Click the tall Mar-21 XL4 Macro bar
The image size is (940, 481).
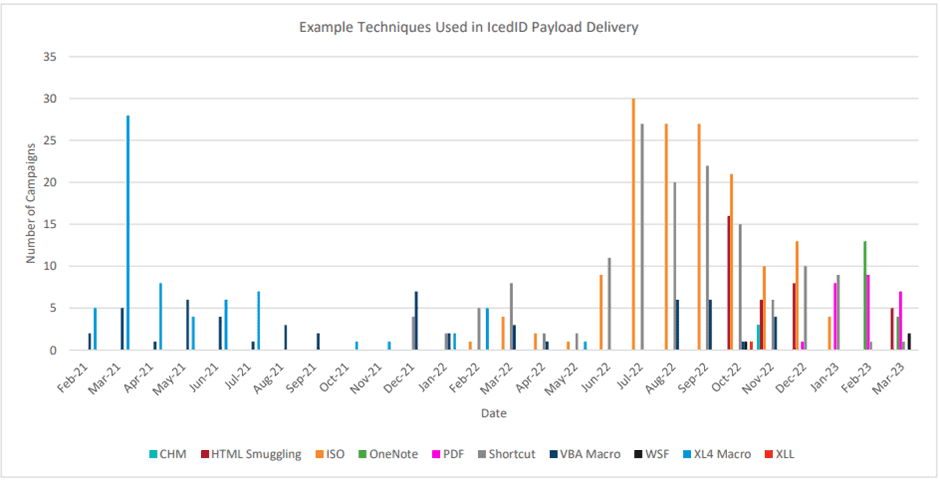(x=128, y=233)
